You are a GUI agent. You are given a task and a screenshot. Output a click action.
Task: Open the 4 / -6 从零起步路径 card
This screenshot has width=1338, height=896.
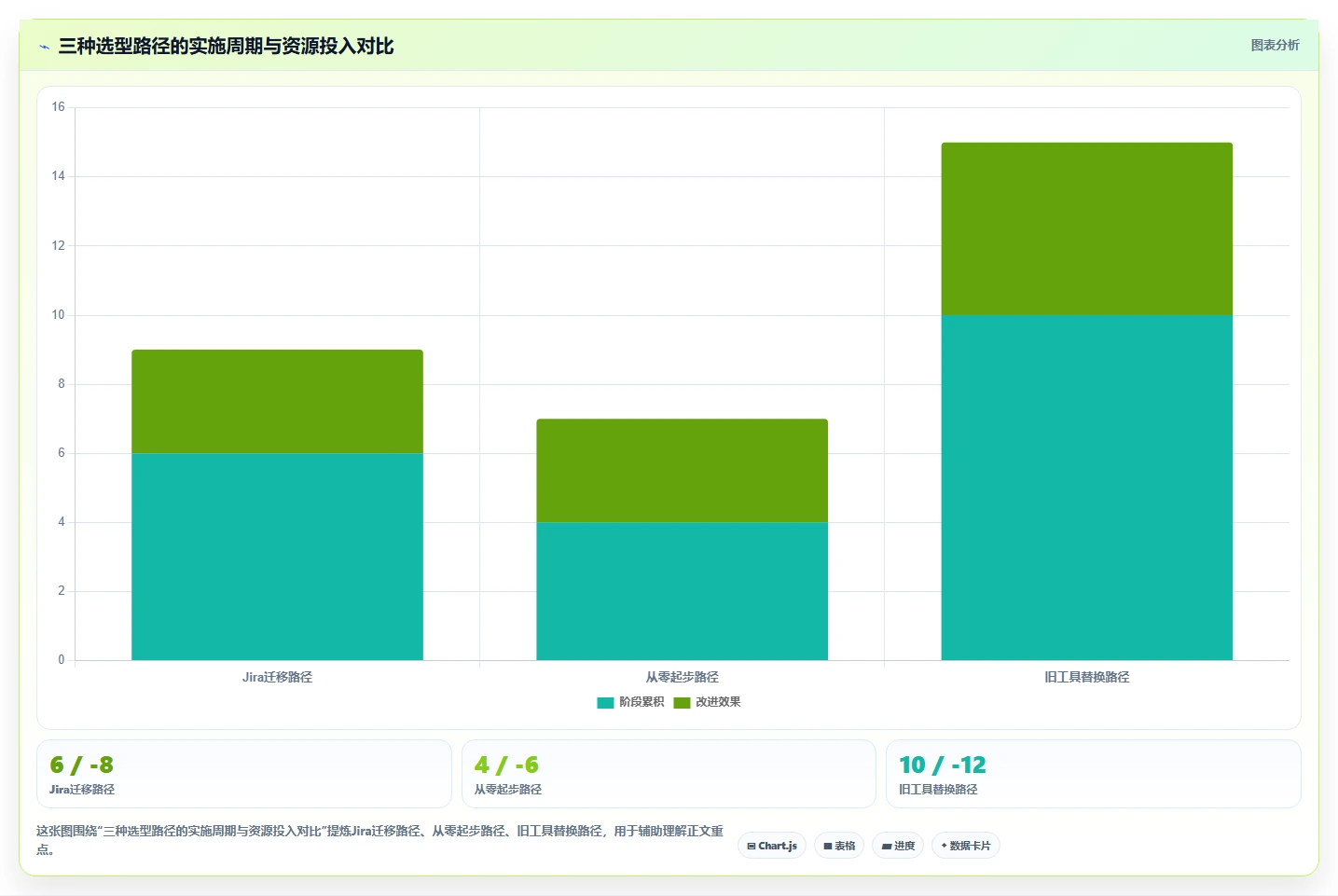[x=669, y=774]
